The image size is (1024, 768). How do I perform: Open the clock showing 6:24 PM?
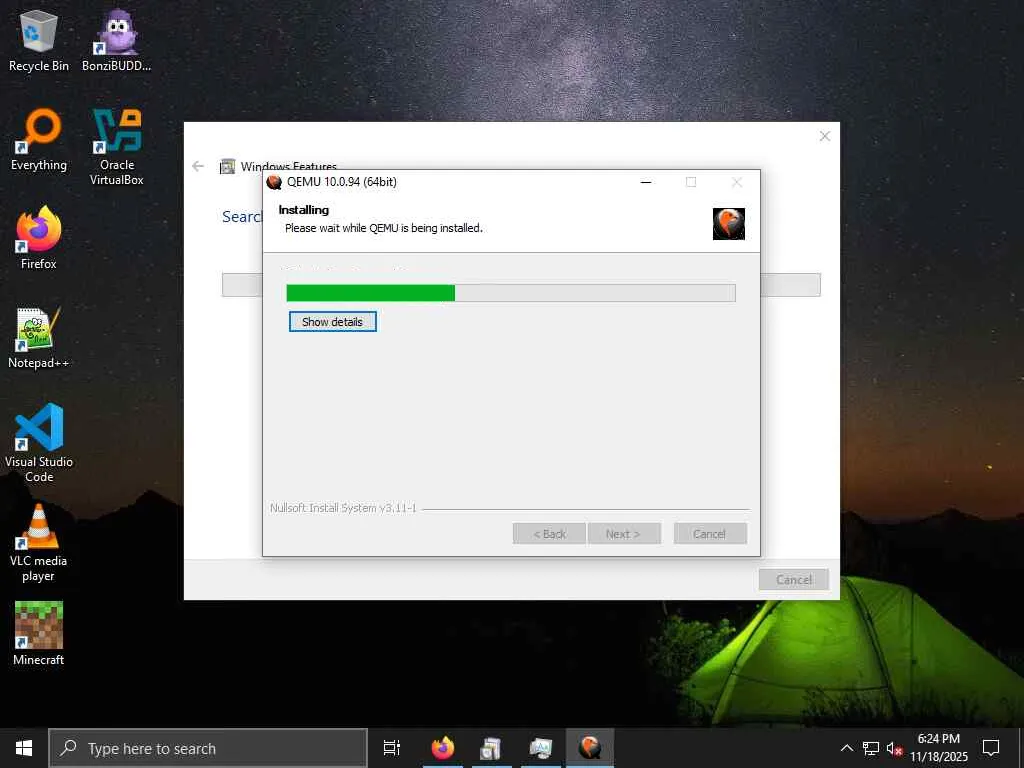click(x=939, y=748)
